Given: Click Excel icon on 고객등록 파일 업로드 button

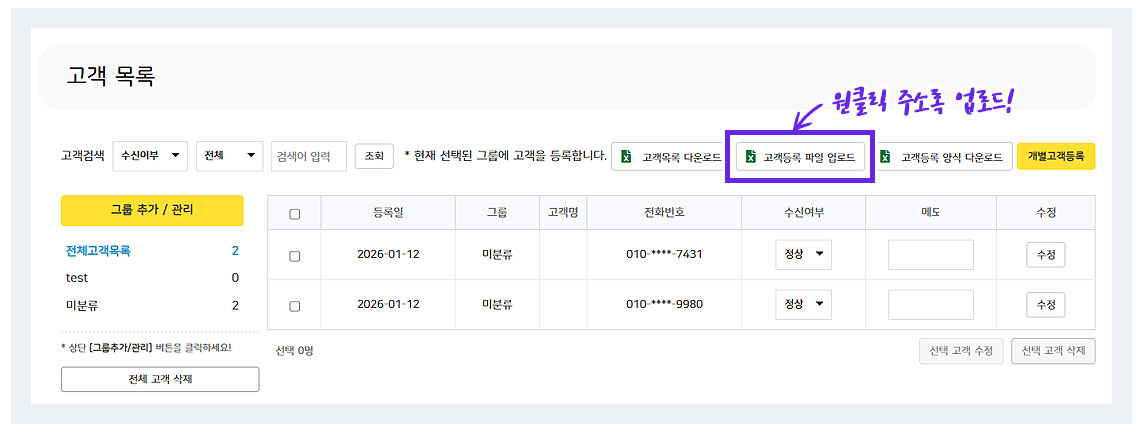Looking at the screenshot, I should [750, 157].
